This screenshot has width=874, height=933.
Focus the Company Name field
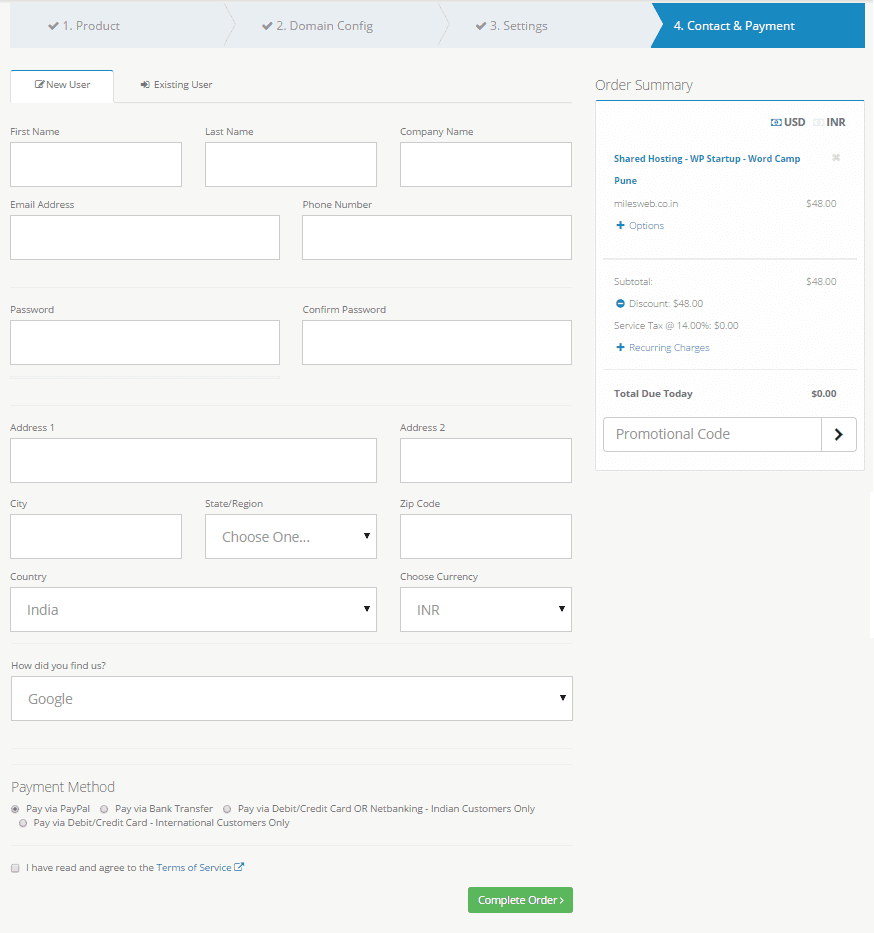(x=485, y=164)
